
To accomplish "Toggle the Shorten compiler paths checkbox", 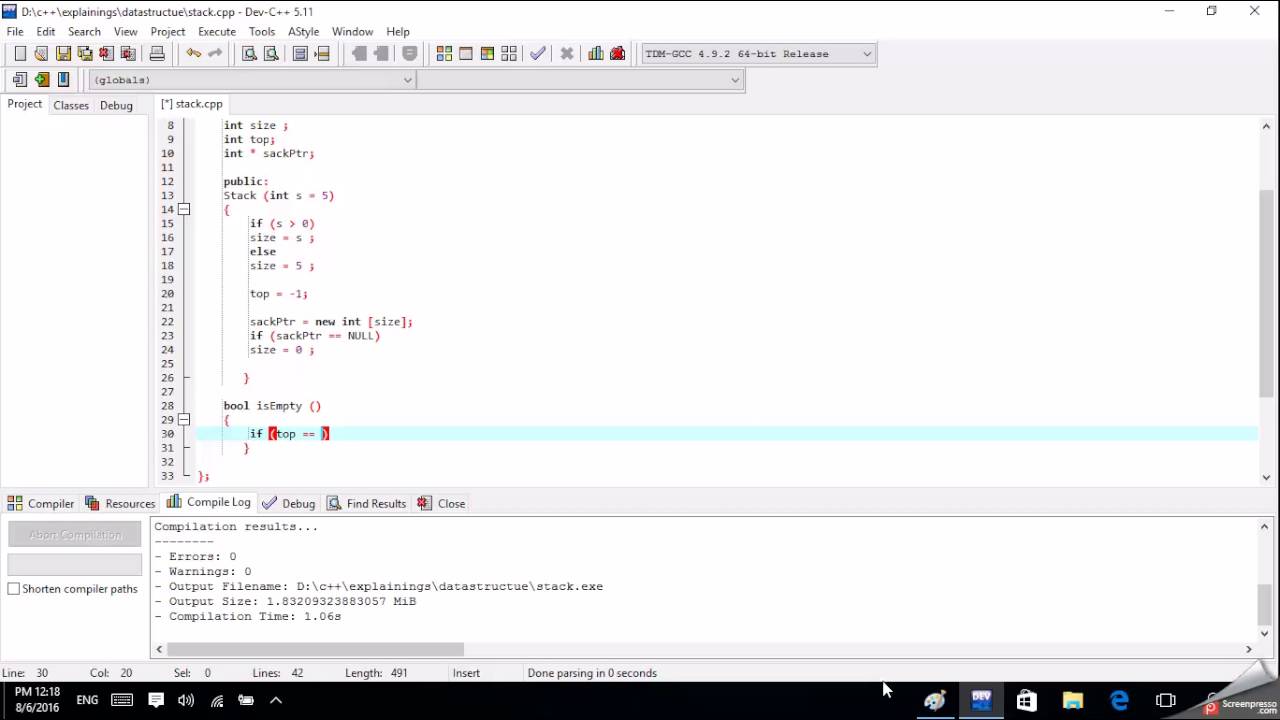I will pyautogui.click(x=14, y=589).
